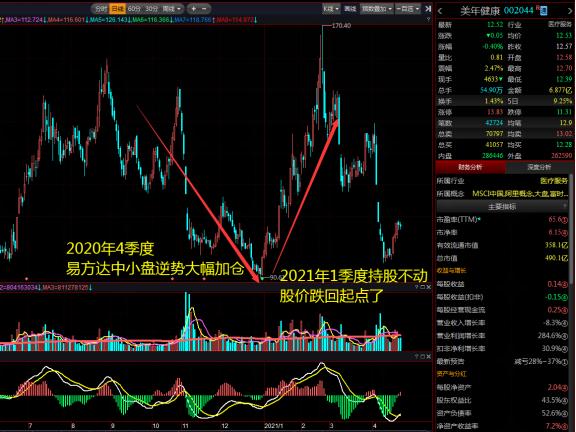Click info circle next to 市净率 value
Image resolution: width=576 pixels, height=432 pixels.
pos(565,233)
